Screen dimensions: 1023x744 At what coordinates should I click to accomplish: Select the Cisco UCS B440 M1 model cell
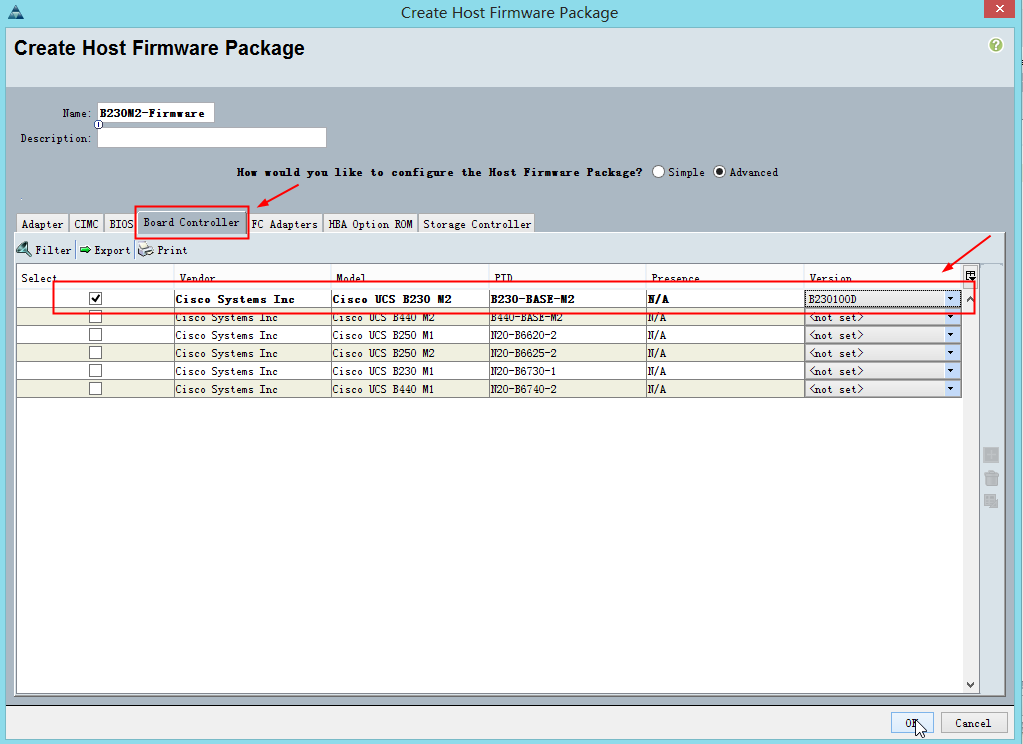(410, 388)
